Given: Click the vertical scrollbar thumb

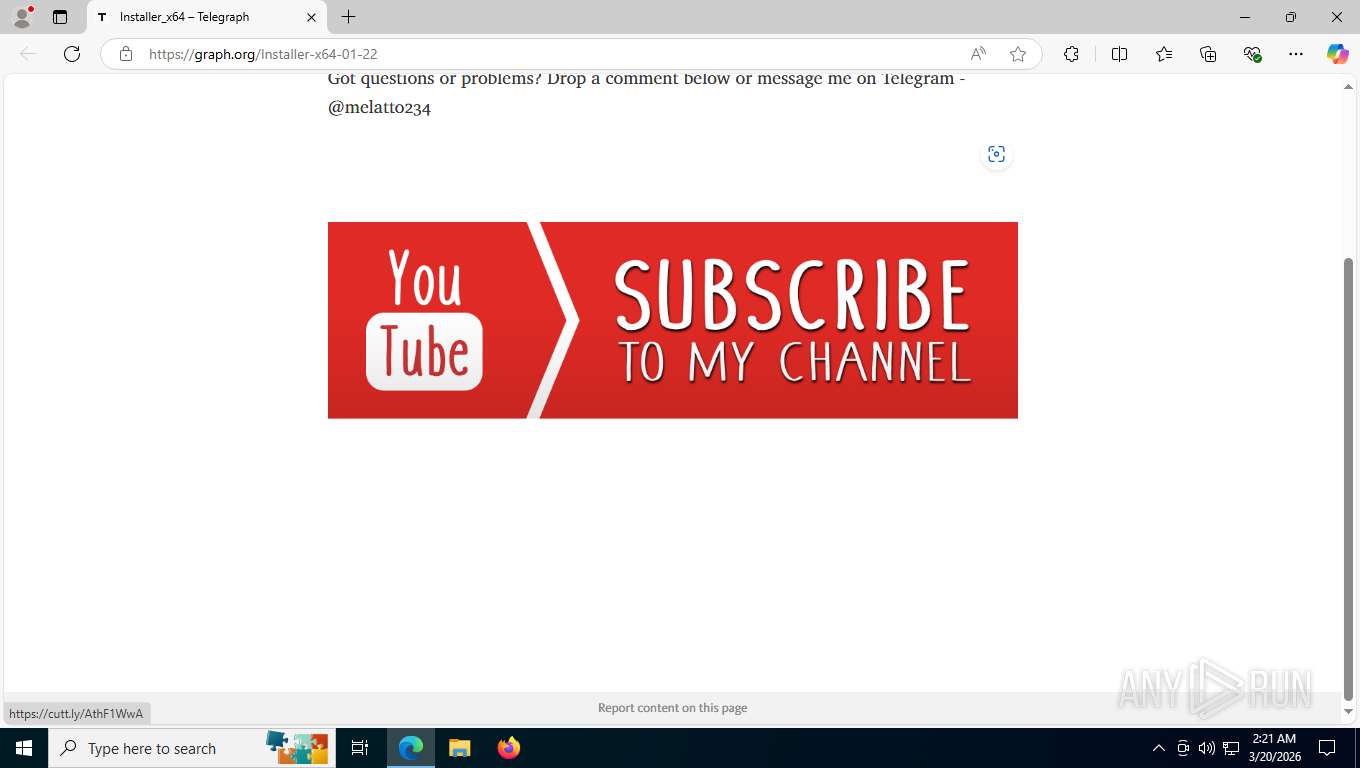Looking at the screenshot, I should point(1348,479).
